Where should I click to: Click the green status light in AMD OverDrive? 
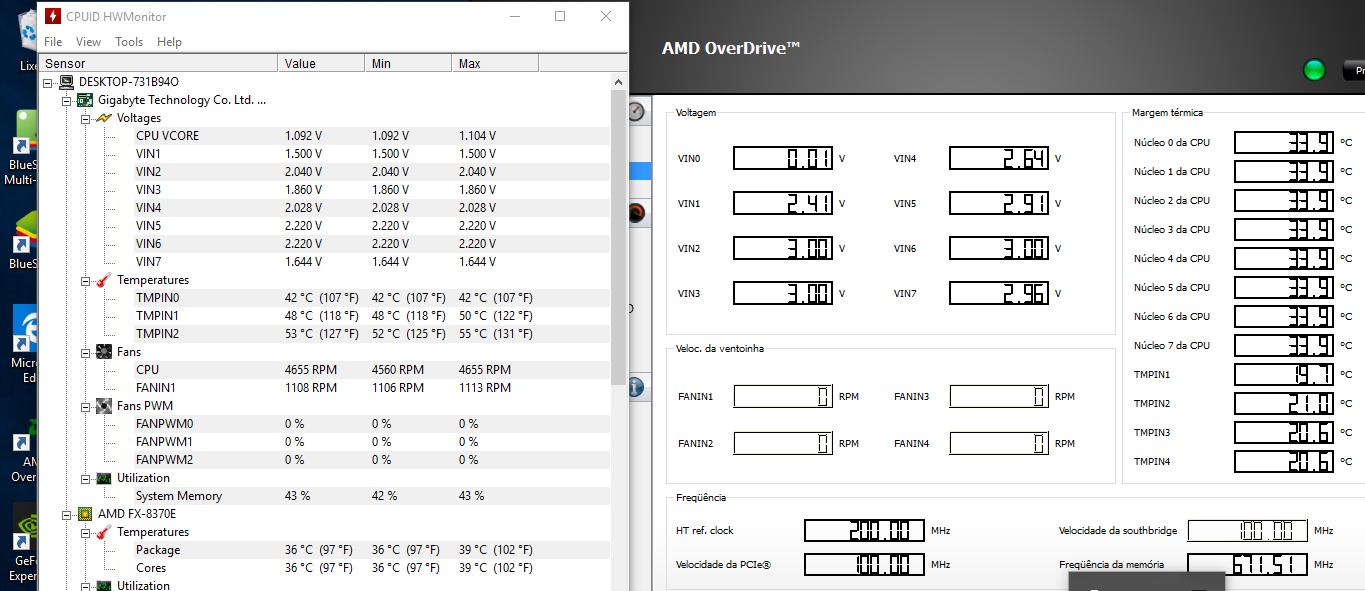[x=1315, y=69]
